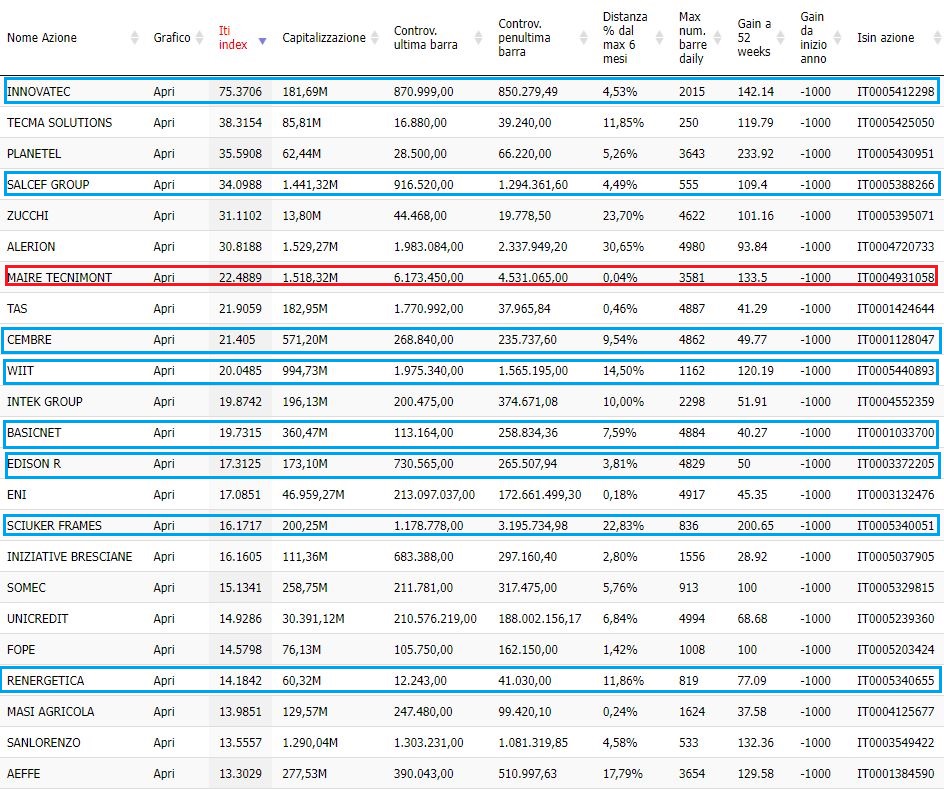Select the EDISON R stock name
The image size is (944, 789).
pyautogui.click(x=34, y=463)
